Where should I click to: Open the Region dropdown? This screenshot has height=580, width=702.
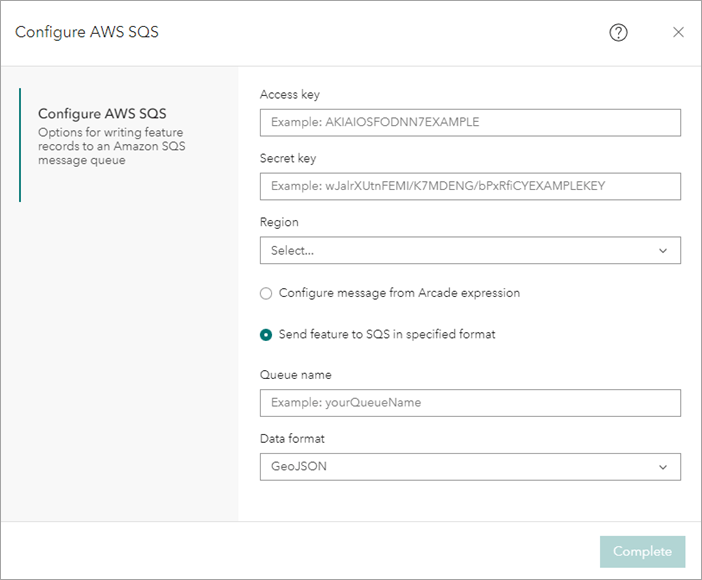click(x=470, y=250)
